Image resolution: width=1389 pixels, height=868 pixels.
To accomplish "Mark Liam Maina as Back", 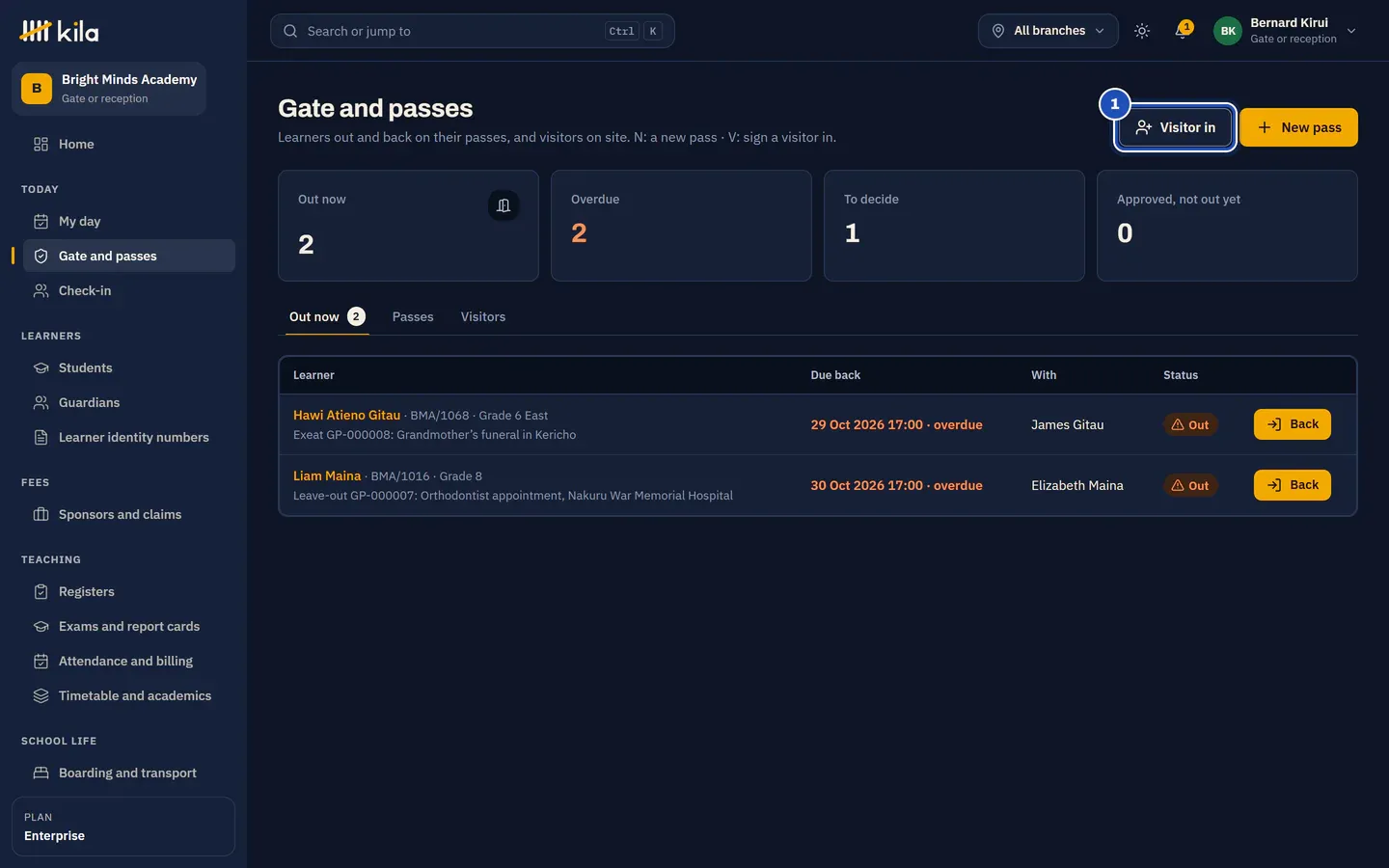I will (x=1293, y=485).
